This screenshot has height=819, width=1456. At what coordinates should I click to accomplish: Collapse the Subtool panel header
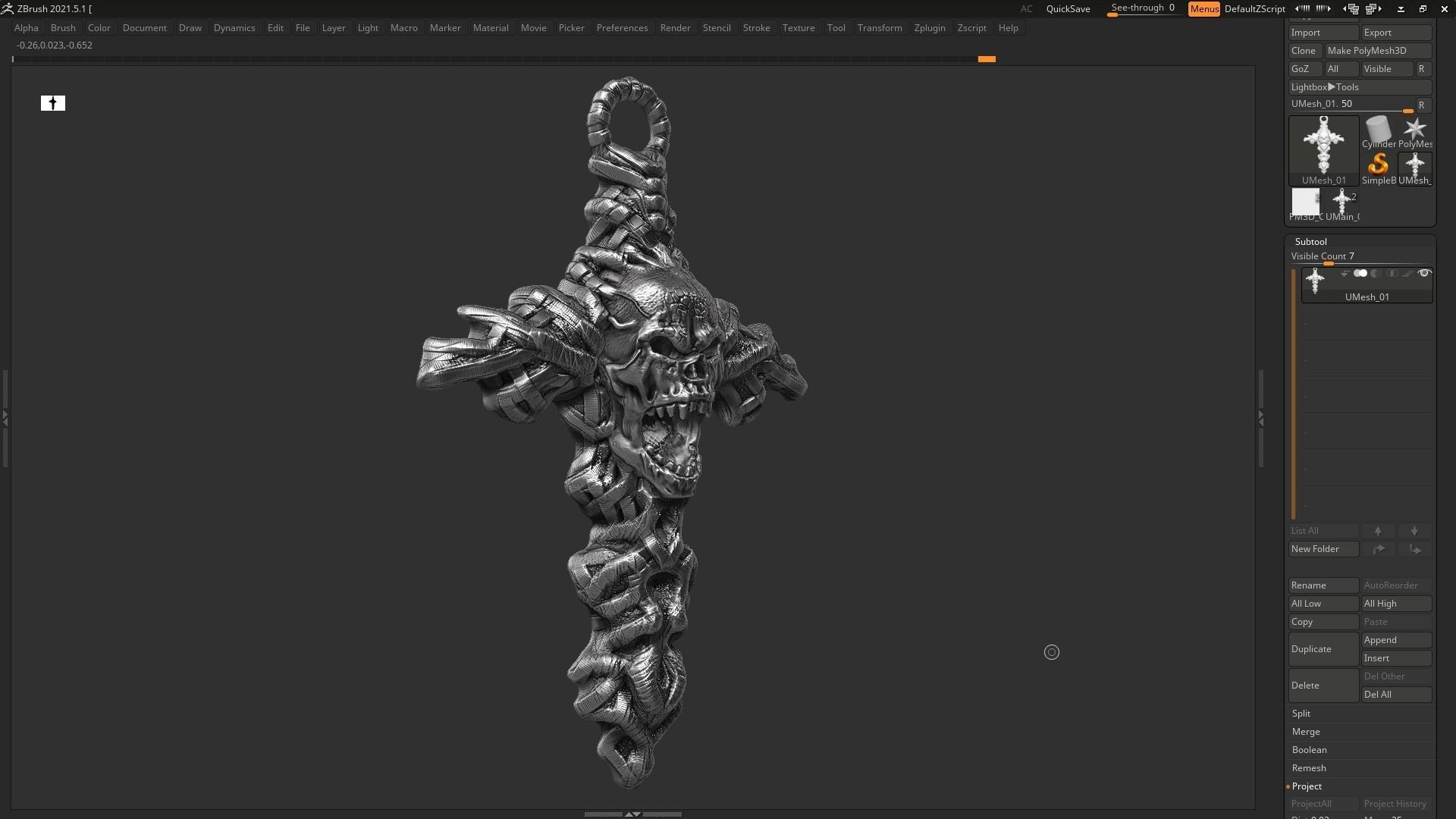(1310, 242)
